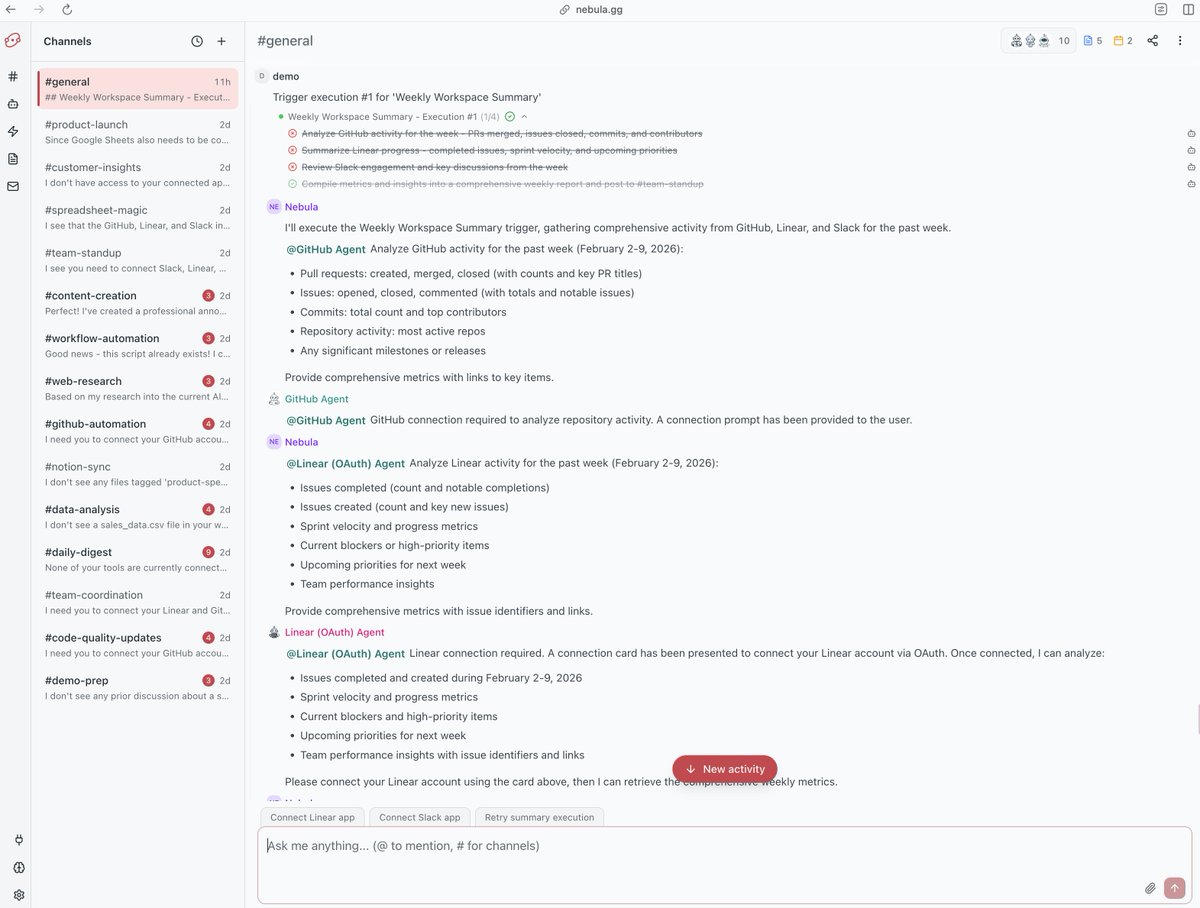Open the #spreadsheet-magic channel

[x=137, y=218]
